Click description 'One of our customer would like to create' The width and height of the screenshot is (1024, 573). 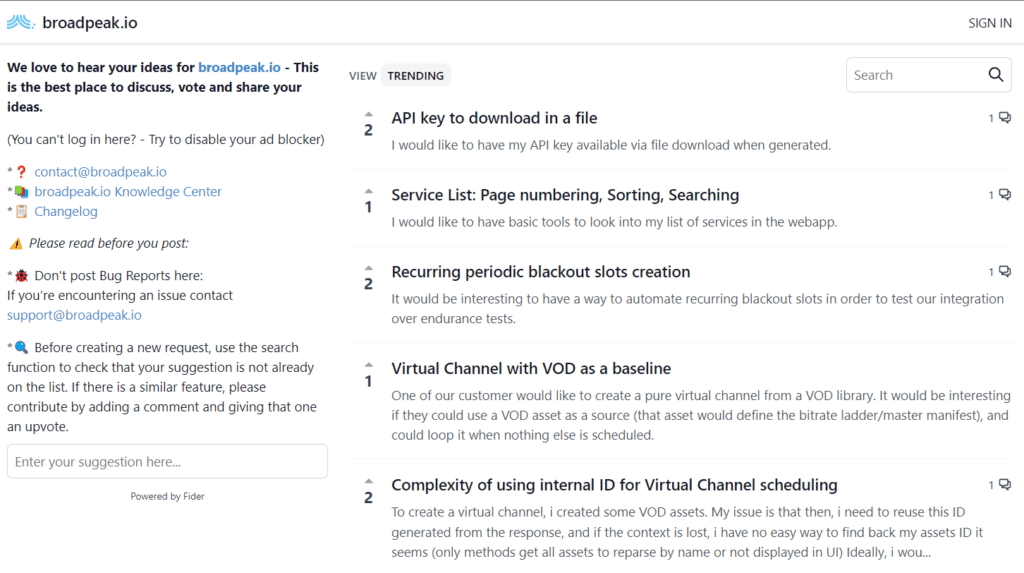pos(701,415)
